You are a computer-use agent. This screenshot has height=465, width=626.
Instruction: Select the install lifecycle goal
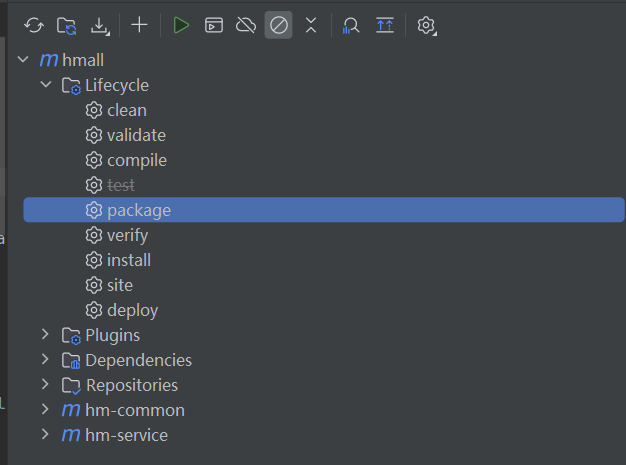(128, 260)
